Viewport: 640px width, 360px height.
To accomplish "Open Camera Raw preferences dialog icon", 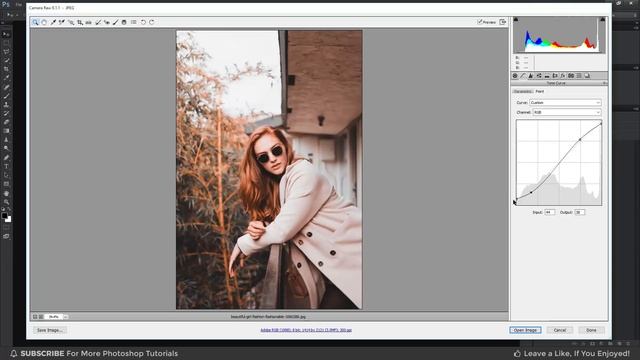I will 133,22.
